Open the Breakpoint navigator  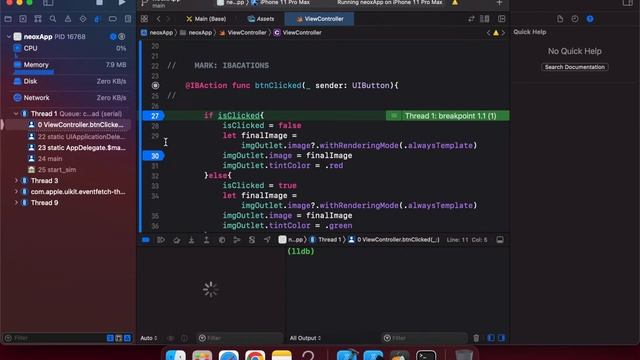pos(113,19)
